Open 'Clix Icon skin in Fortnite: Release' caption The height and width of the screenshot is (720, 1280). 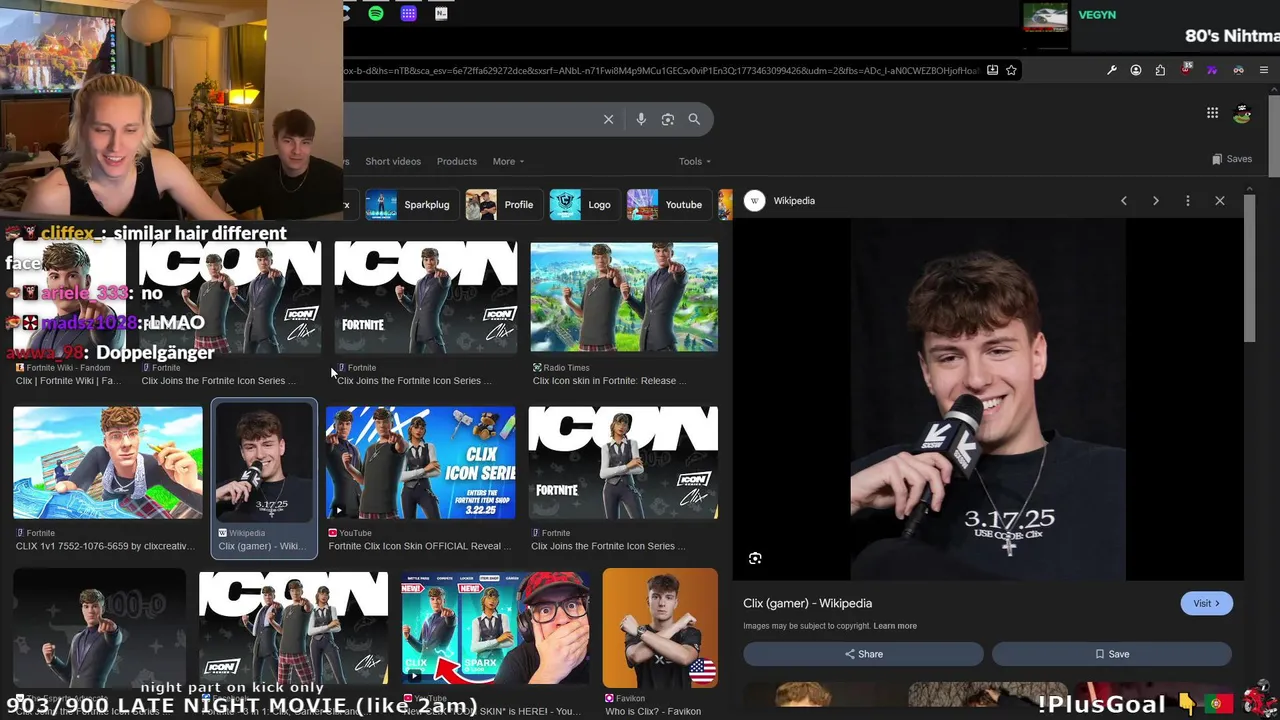tap(609, 381)
